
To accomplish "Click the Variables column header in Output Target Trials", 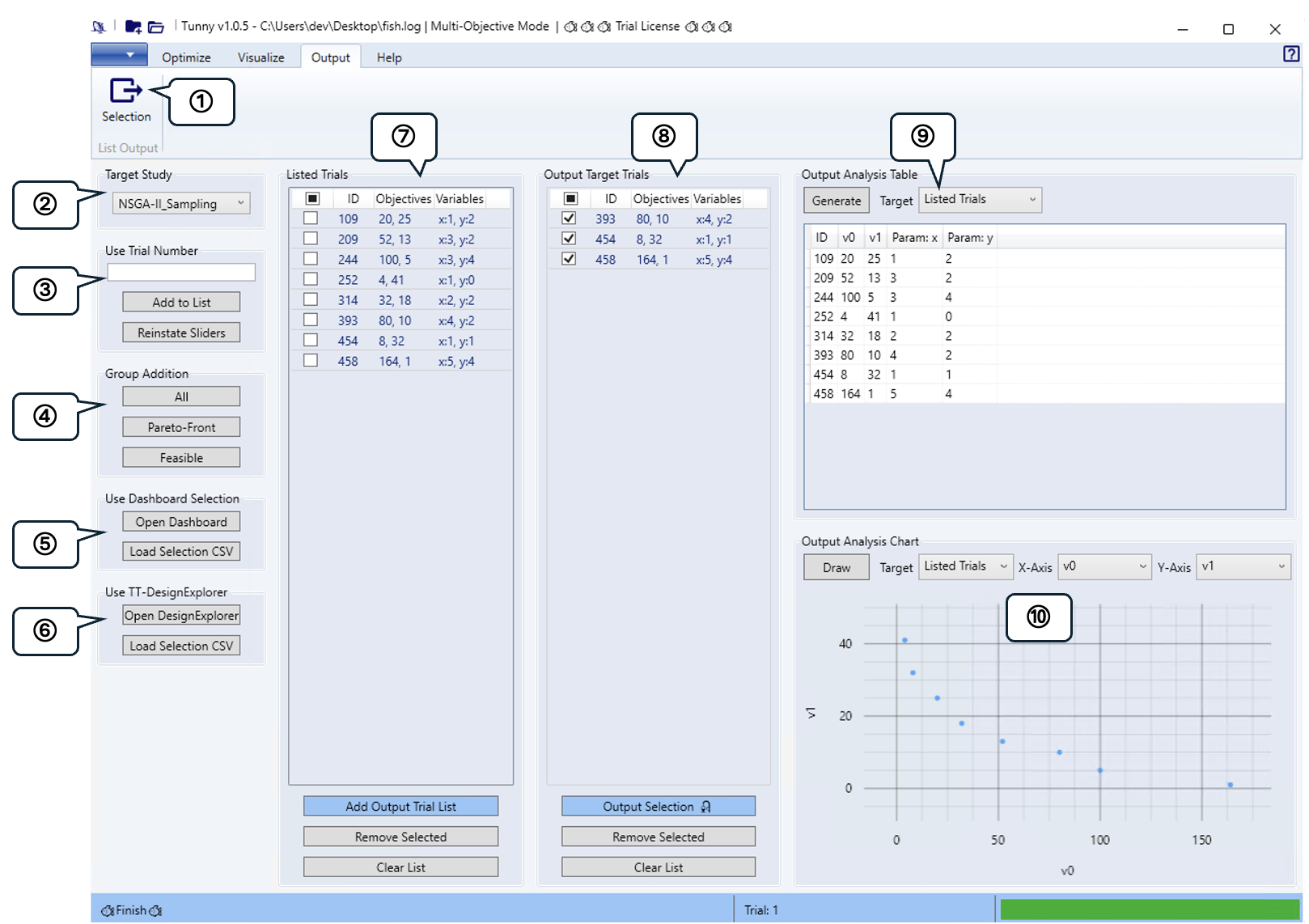I will 717,198.
